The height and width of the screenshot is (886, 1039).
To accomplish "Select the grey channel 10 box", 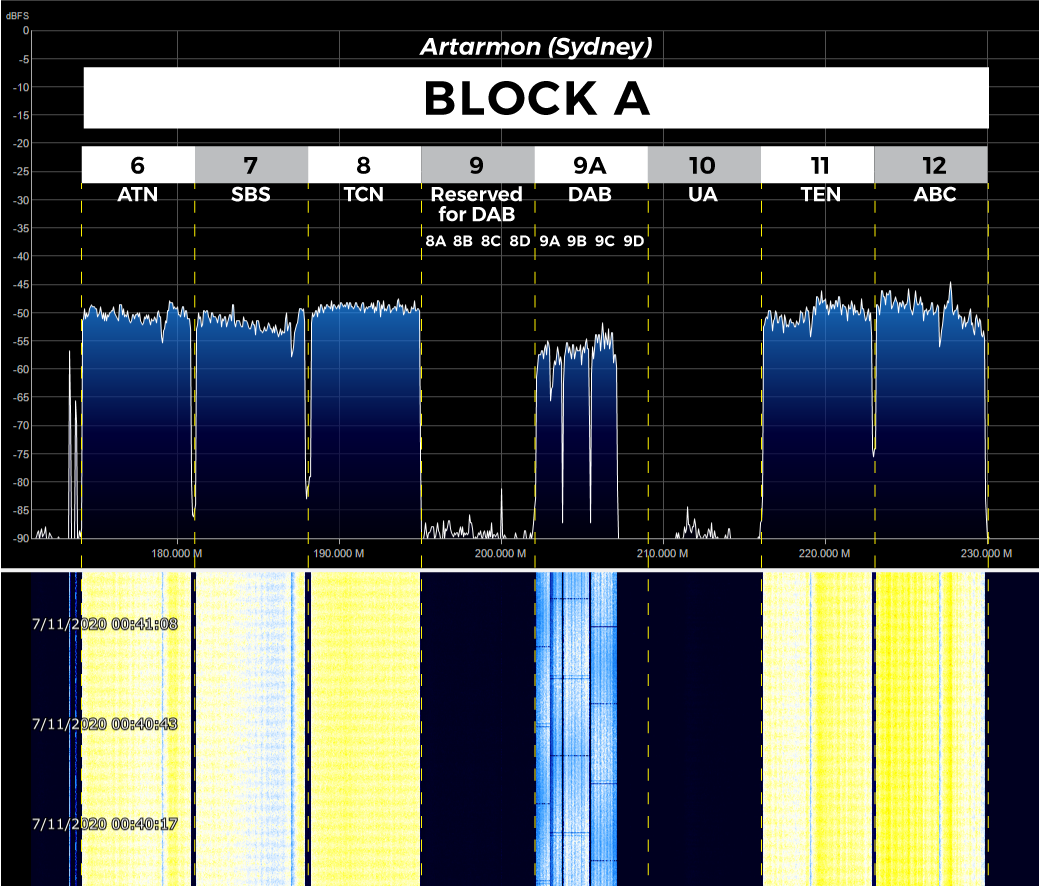I will click(703, 165).
